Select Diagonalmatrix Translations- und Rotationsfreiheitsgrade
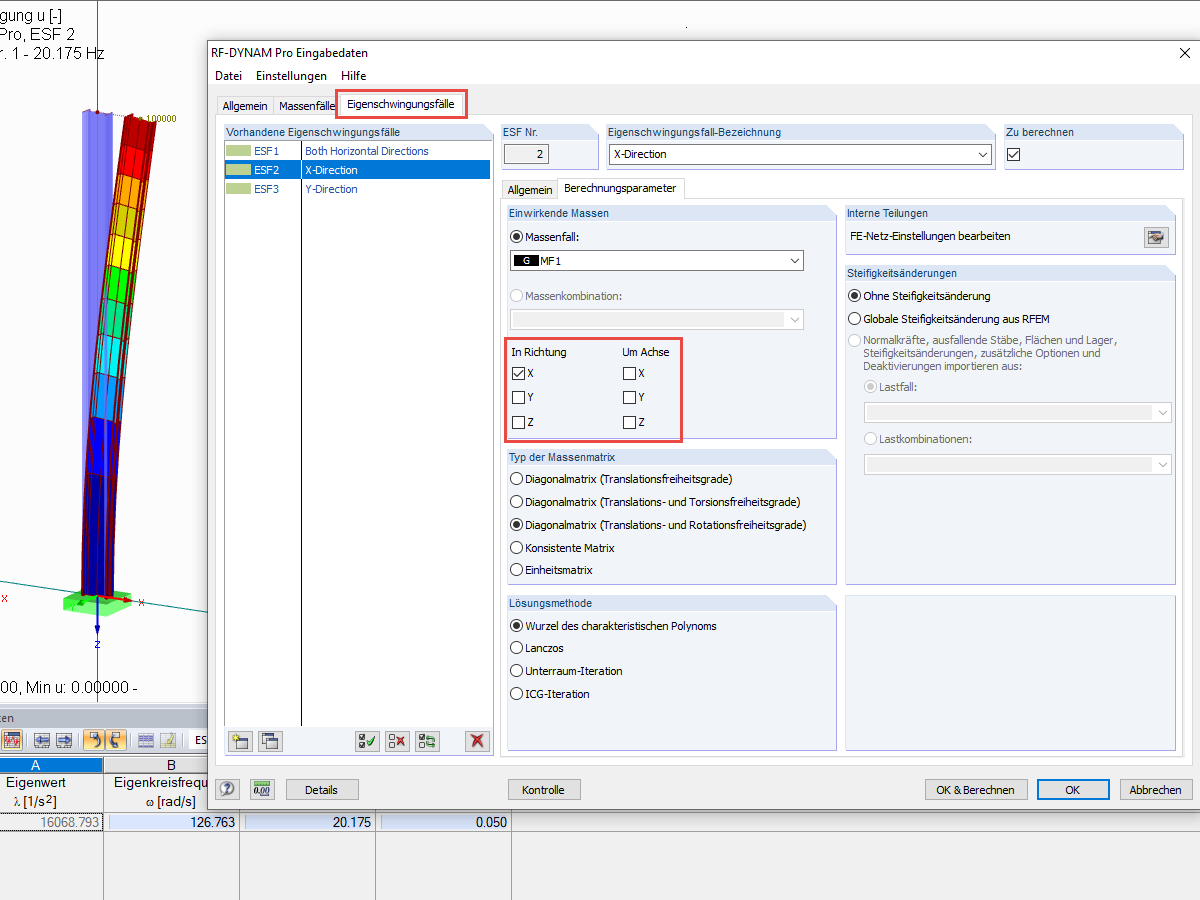 point(517,525)
